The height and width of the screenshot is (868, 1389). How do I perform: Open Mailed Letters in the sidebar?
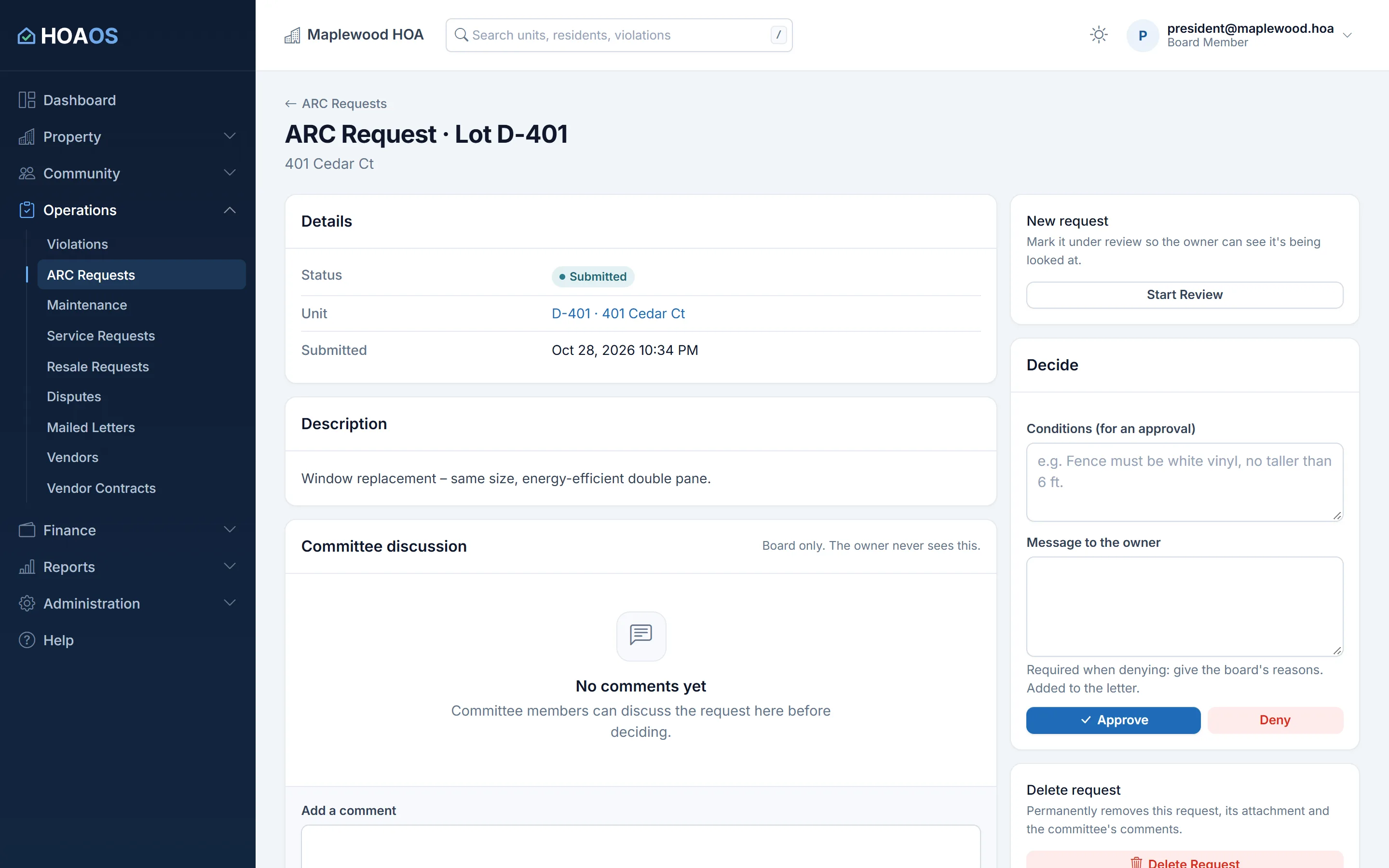pos(141,428)
